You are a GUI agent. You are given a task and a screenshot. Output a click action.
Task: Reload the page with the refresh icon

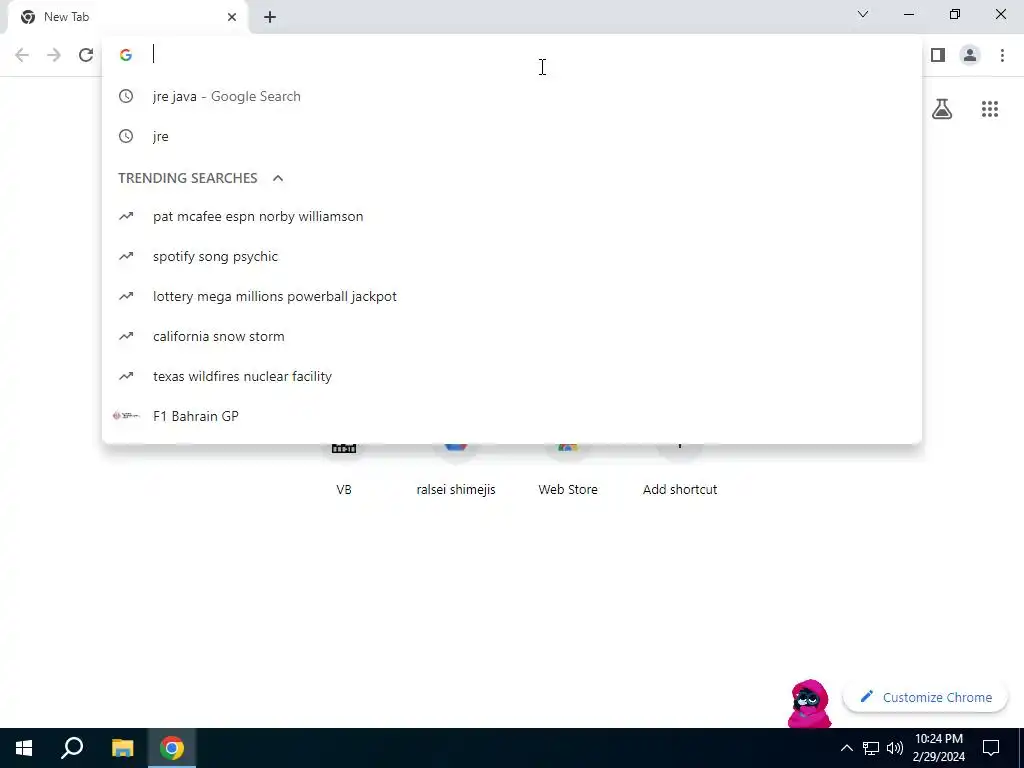(x=86, y=56)
